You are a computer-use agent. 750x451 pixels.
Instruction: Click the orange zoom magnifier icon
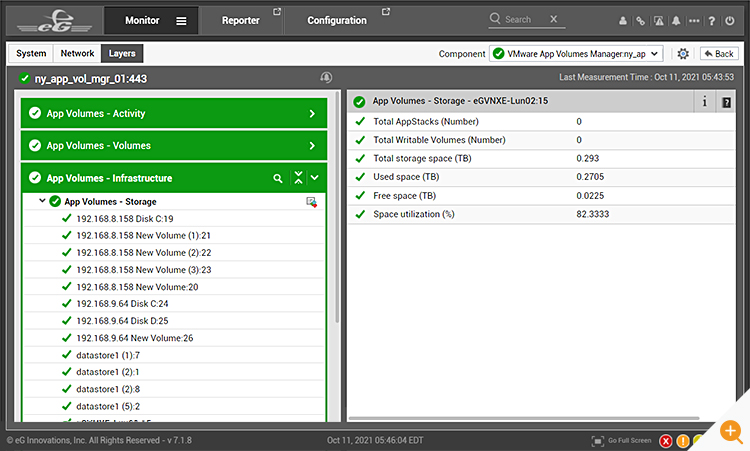pos(732,432)
